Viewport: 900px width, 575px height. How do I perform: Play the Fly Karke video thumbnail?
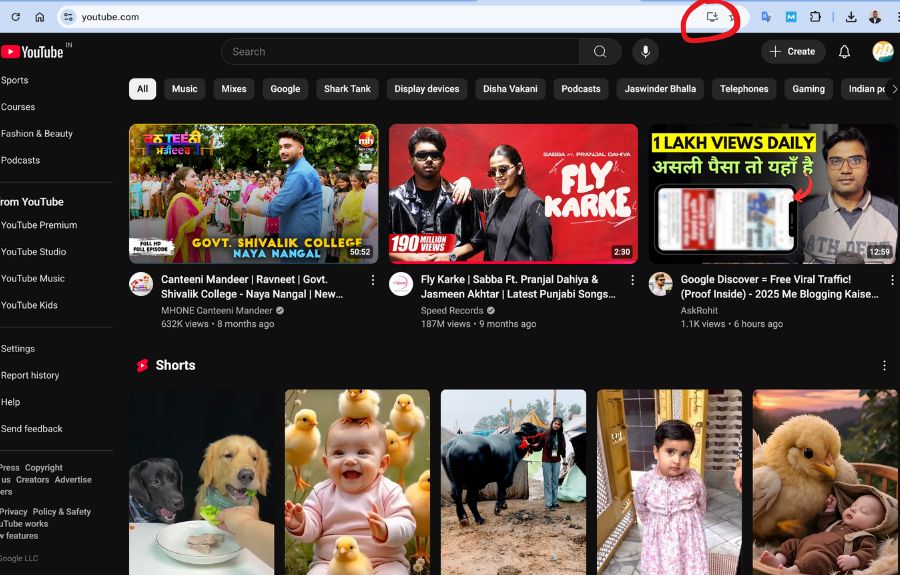click(x=513, y=193)
